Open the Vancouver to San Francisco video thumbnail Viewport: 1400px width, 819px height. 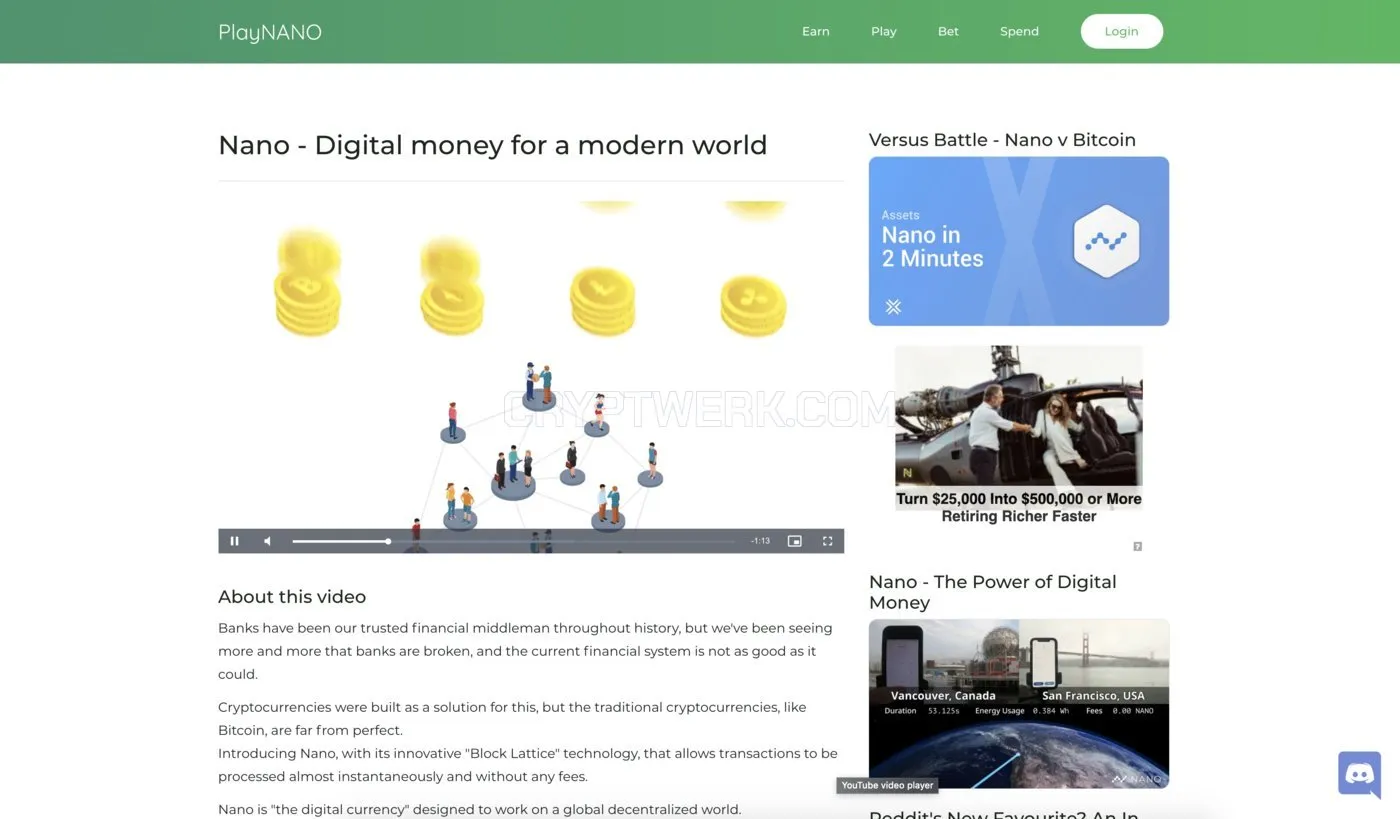pos(1019,704)
